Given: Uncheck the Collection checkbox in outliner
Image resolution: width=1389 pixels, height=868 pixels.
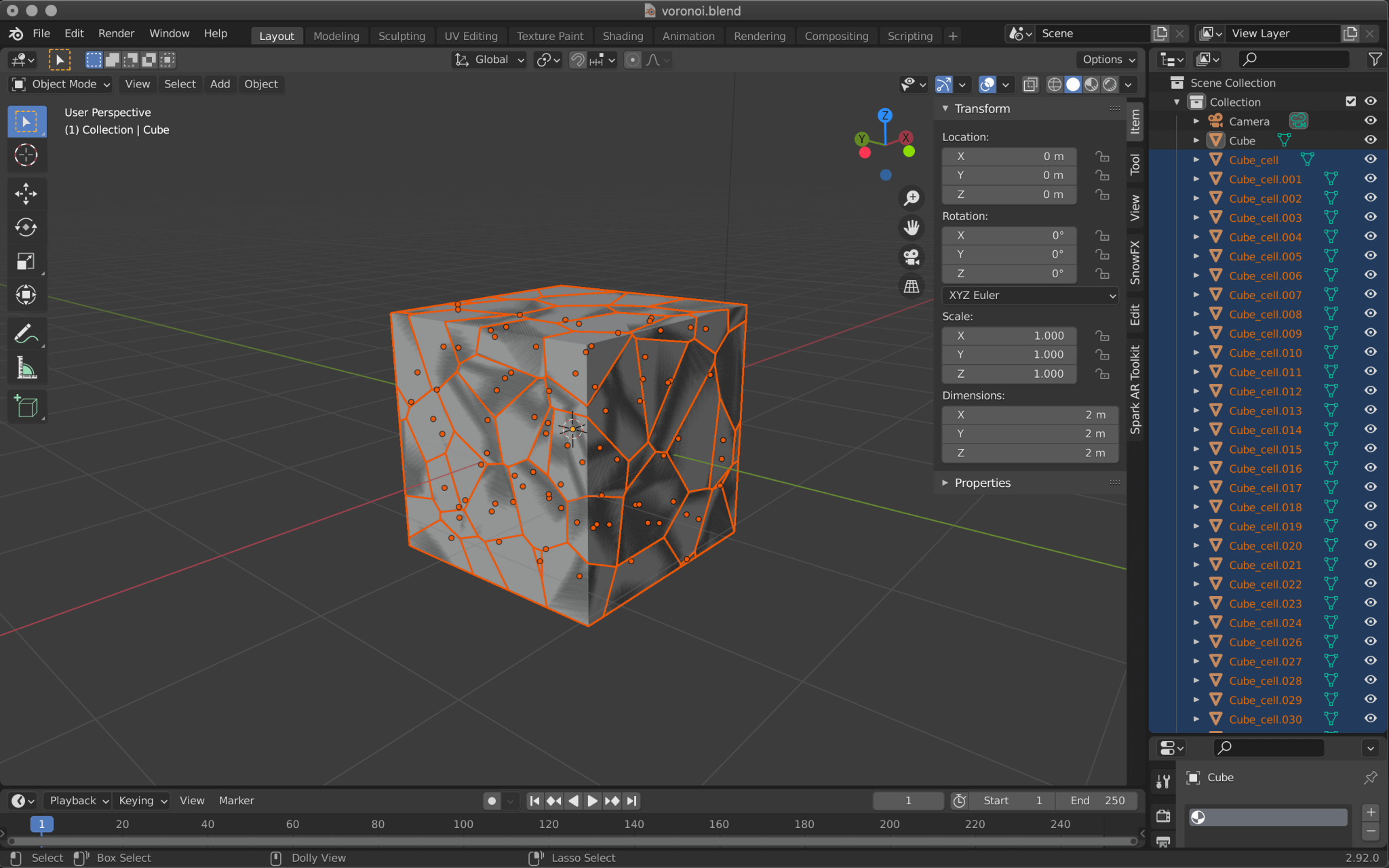Looking at the screenshot, I should tap(1351, 101).
